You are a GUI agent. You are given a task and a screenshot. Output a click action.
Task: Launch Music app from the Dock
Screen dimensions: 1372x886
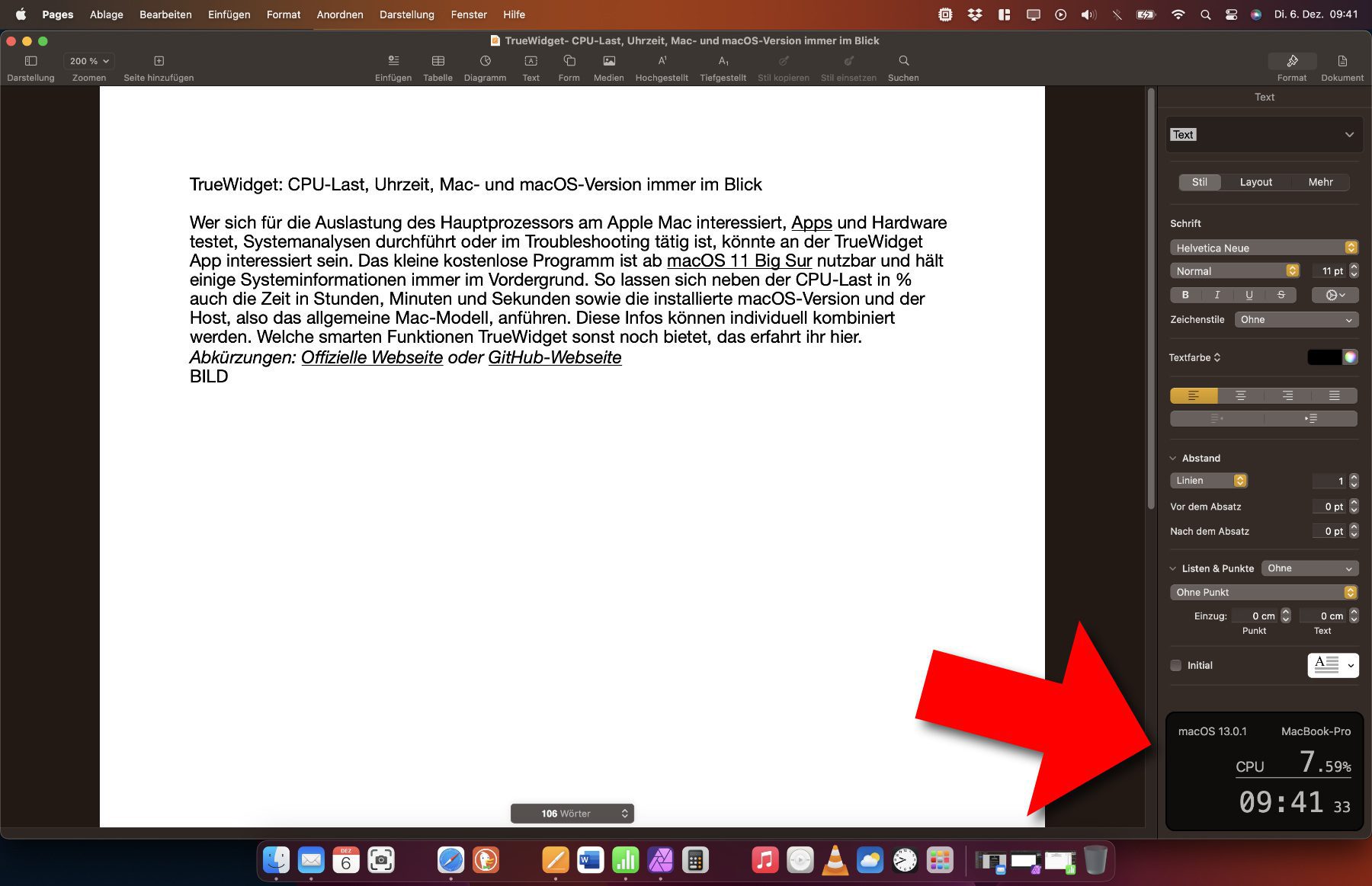(x=765, y=860)
